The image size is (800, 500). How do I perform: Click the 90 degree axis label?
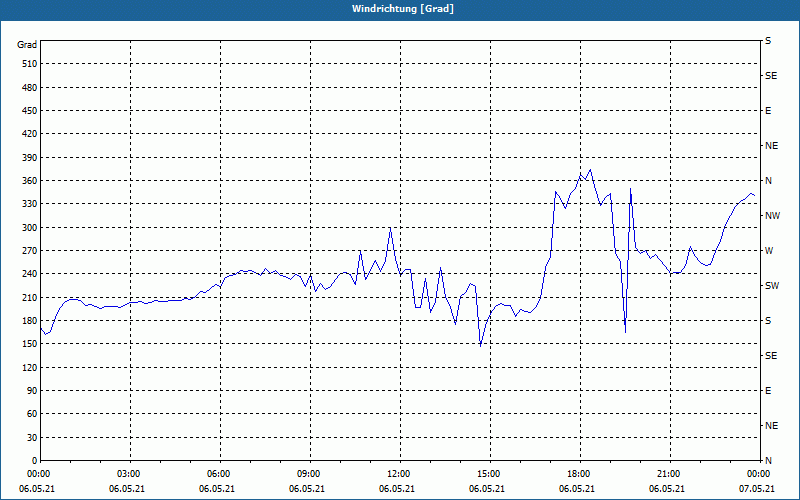coord(32,390)
